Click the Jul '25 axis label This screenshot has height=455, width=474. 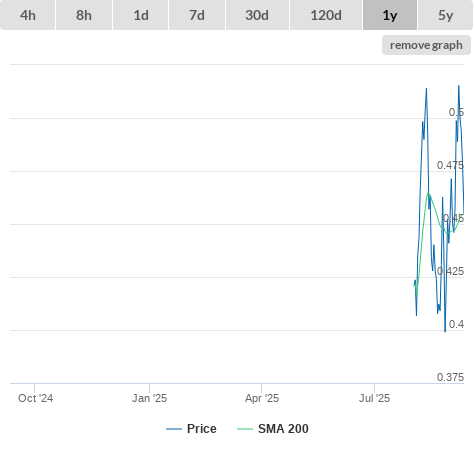[x=374, y=398]
